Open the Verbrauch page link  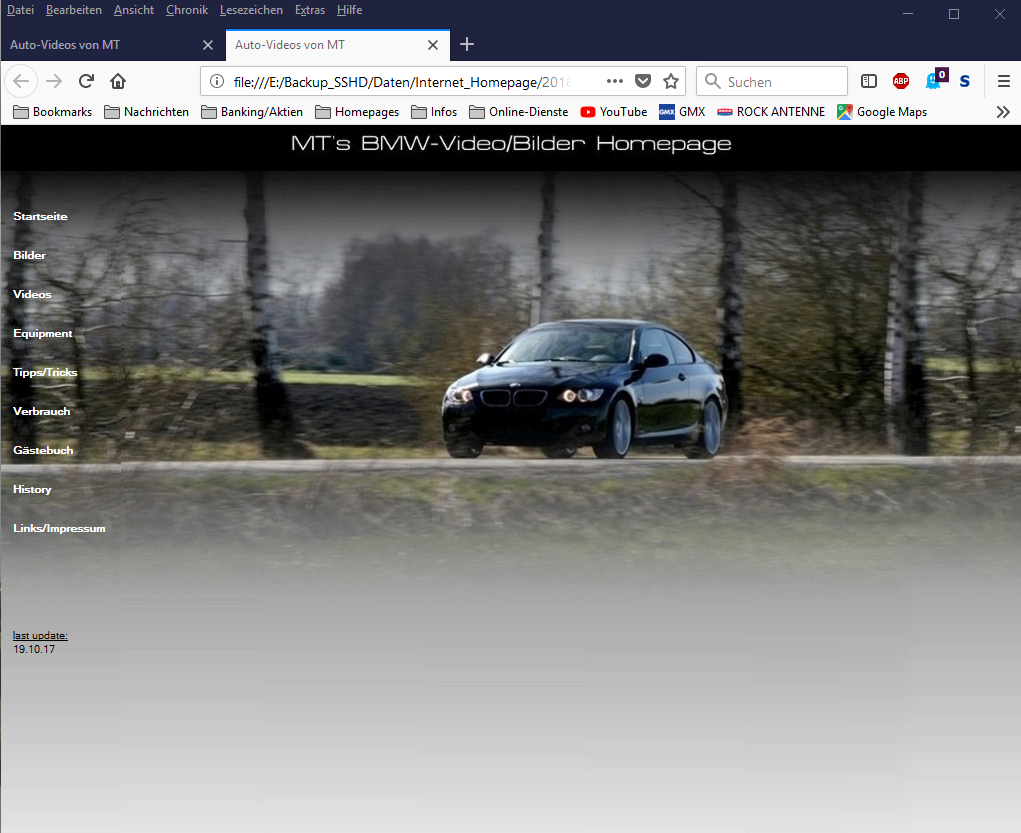[41, 412]
